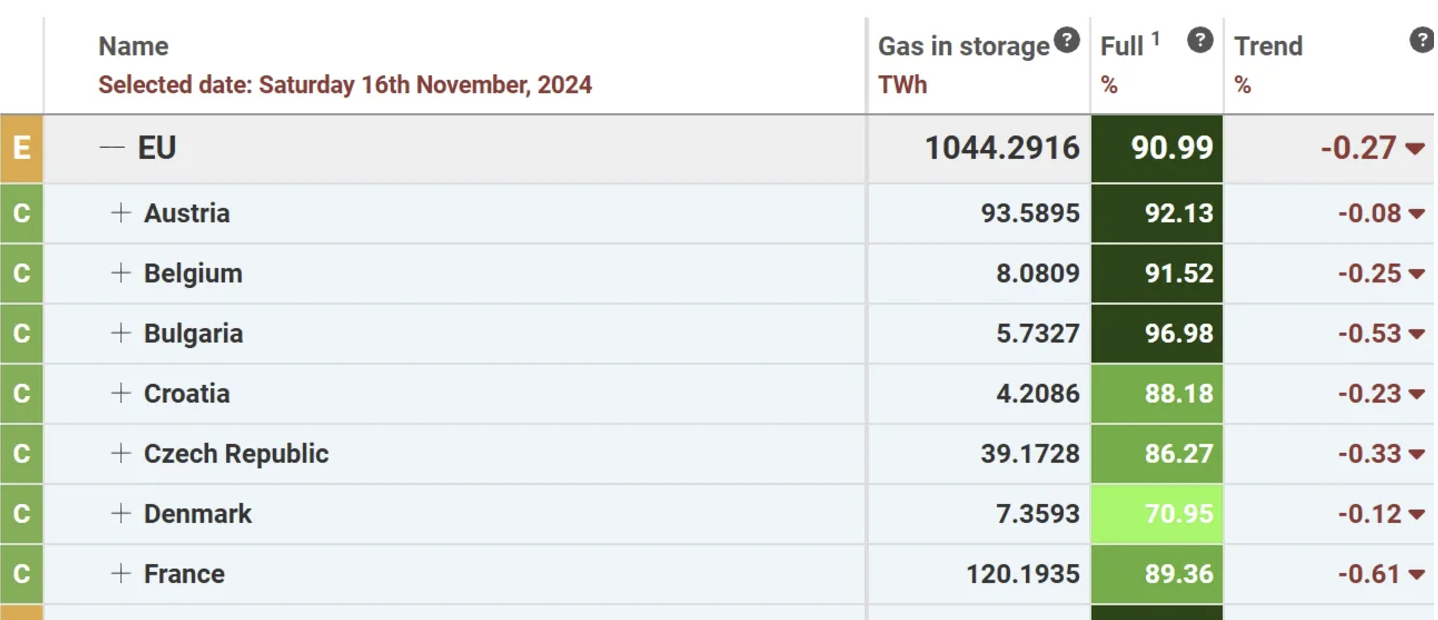Expand the Czech Republic row

point(120,453)
